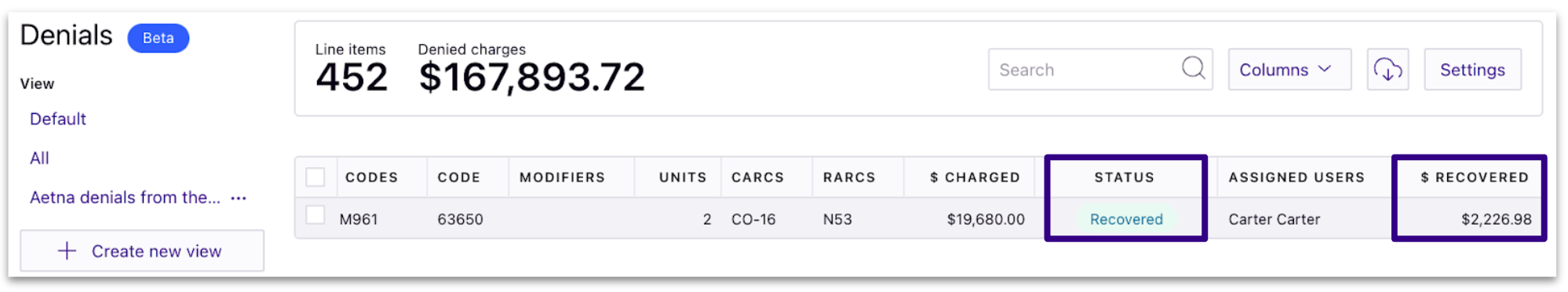Click the search magnifier icon
Viewport: 1568px width, 292px height.
[x=1193, y=68]
